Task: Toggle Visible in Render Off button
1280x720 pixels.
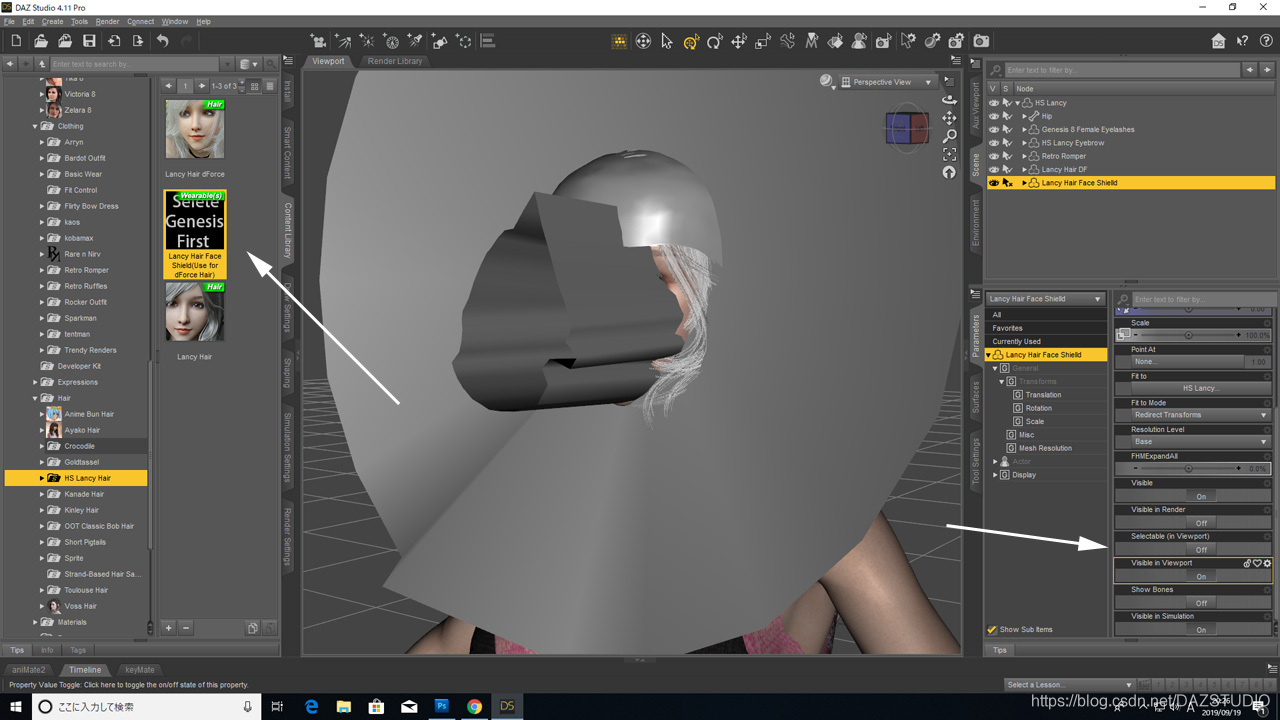Action: tap(1201, 523)
